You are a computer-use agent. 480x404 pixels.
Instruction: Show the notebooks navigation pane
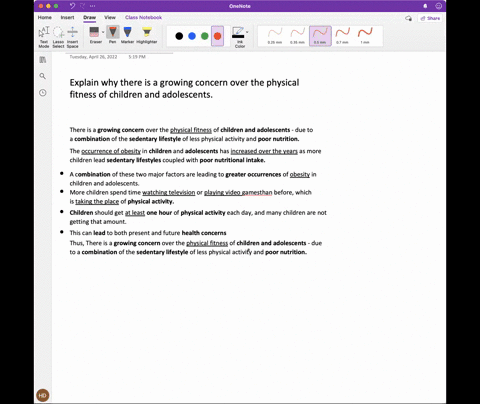43,60
